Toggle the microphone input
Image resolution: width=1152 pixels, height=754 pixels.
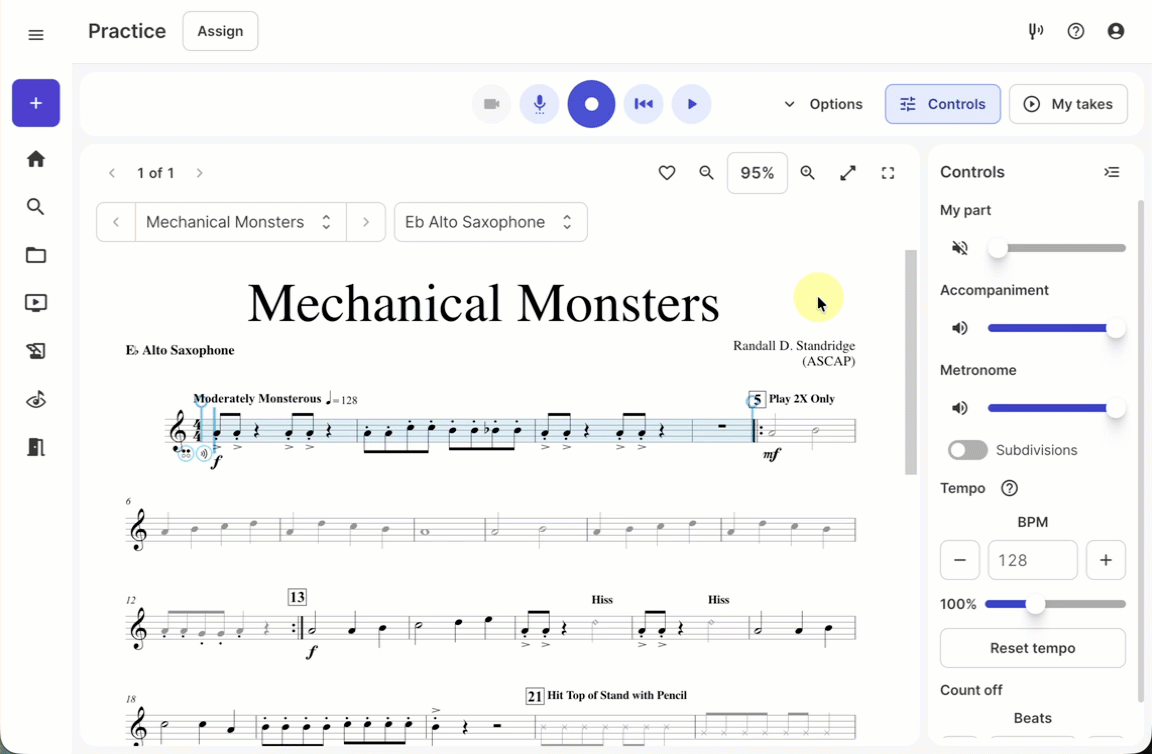539,104
